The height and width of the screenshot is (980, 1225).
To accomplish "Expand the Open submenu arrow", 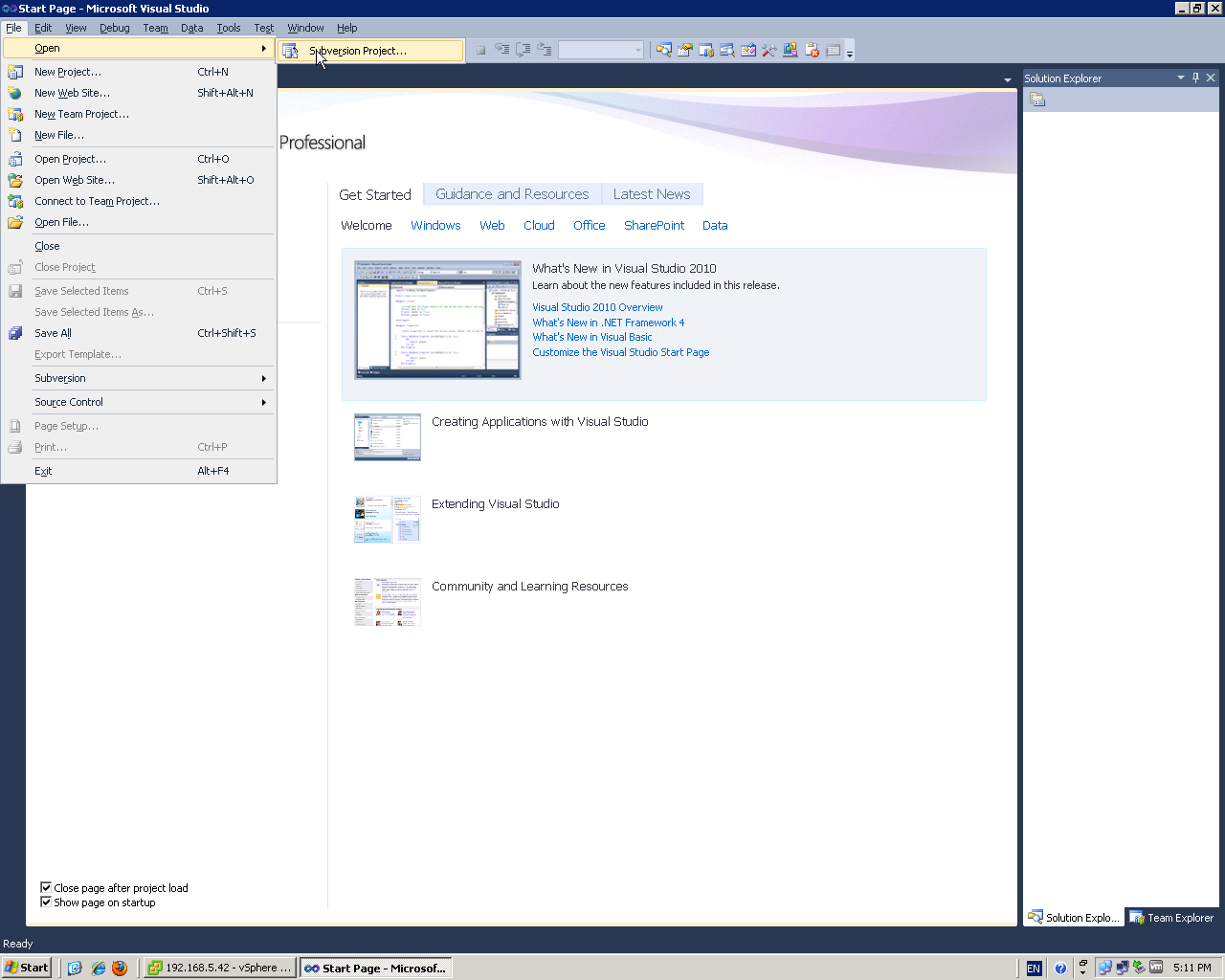I will click(x=263, y=48).
